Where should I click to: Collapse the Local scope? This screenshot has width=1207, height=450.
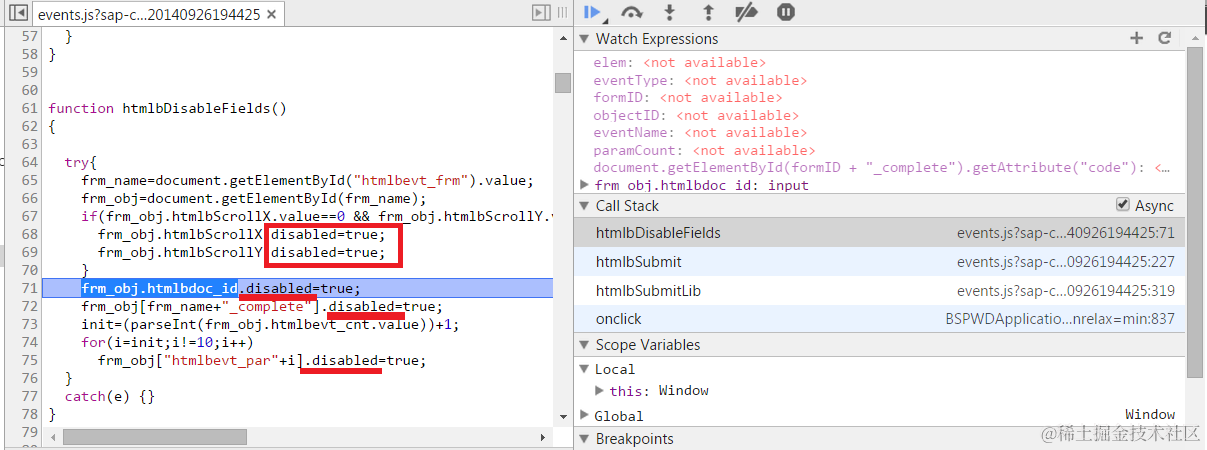[586, 370]
